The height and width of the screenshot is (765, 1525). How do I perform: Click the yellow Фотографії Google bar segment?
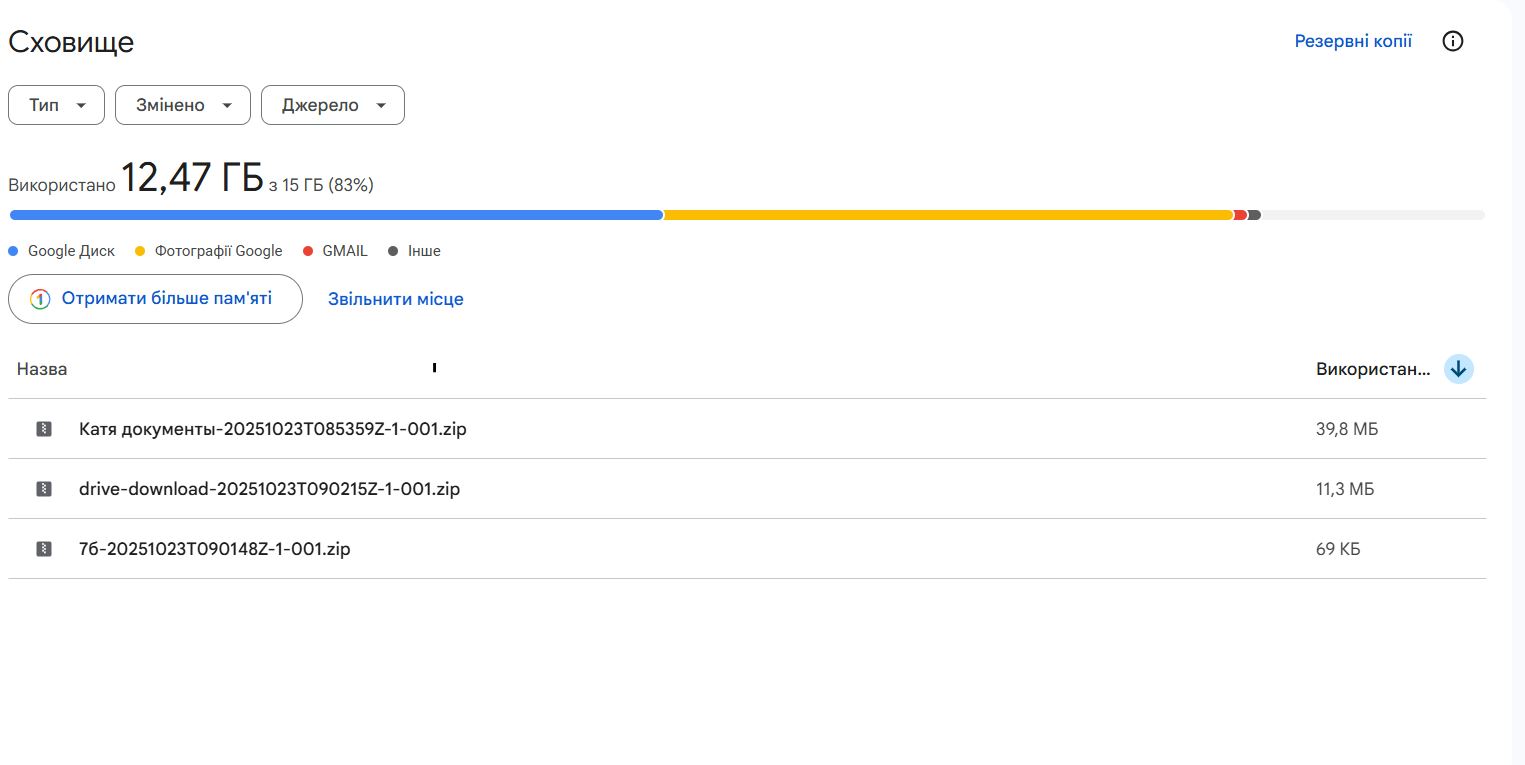point(948,215)
